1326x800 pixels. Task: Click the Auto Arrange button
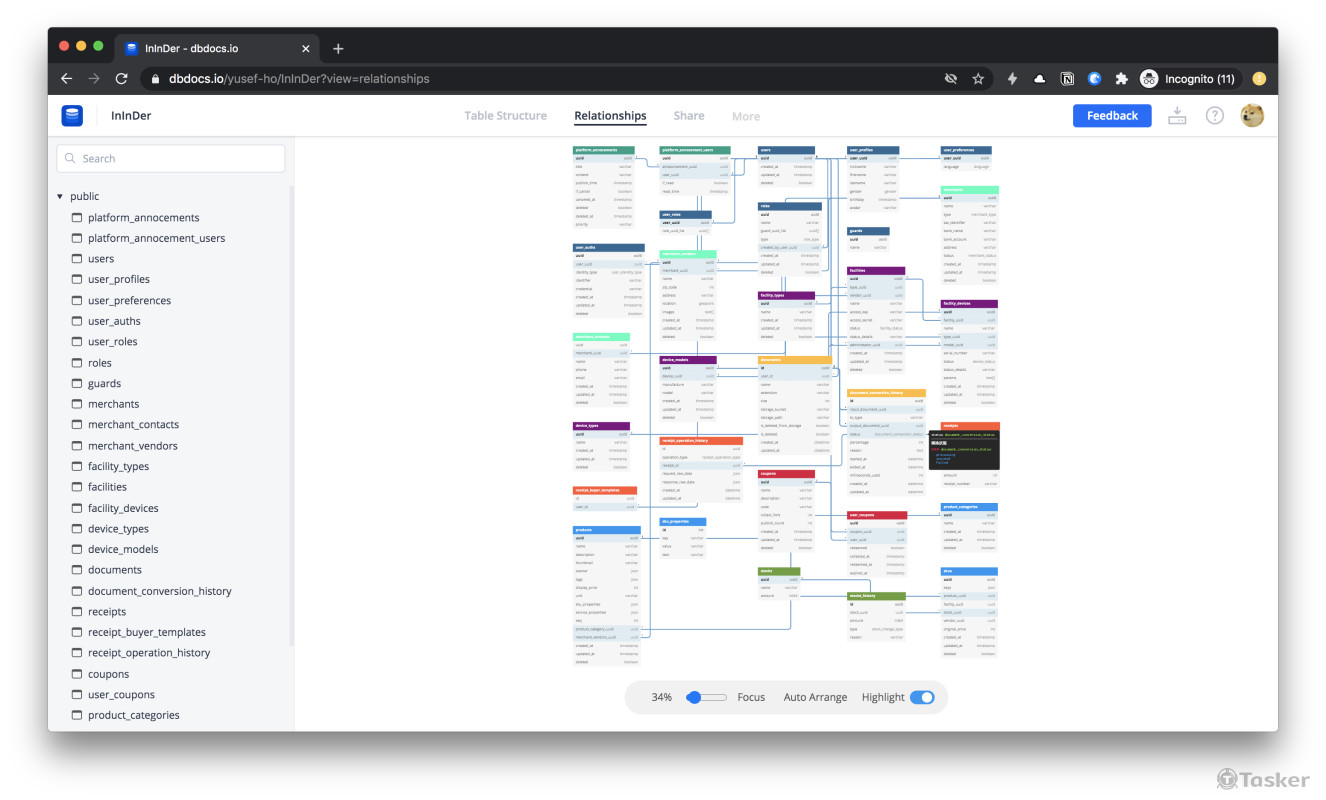point(814,697)
